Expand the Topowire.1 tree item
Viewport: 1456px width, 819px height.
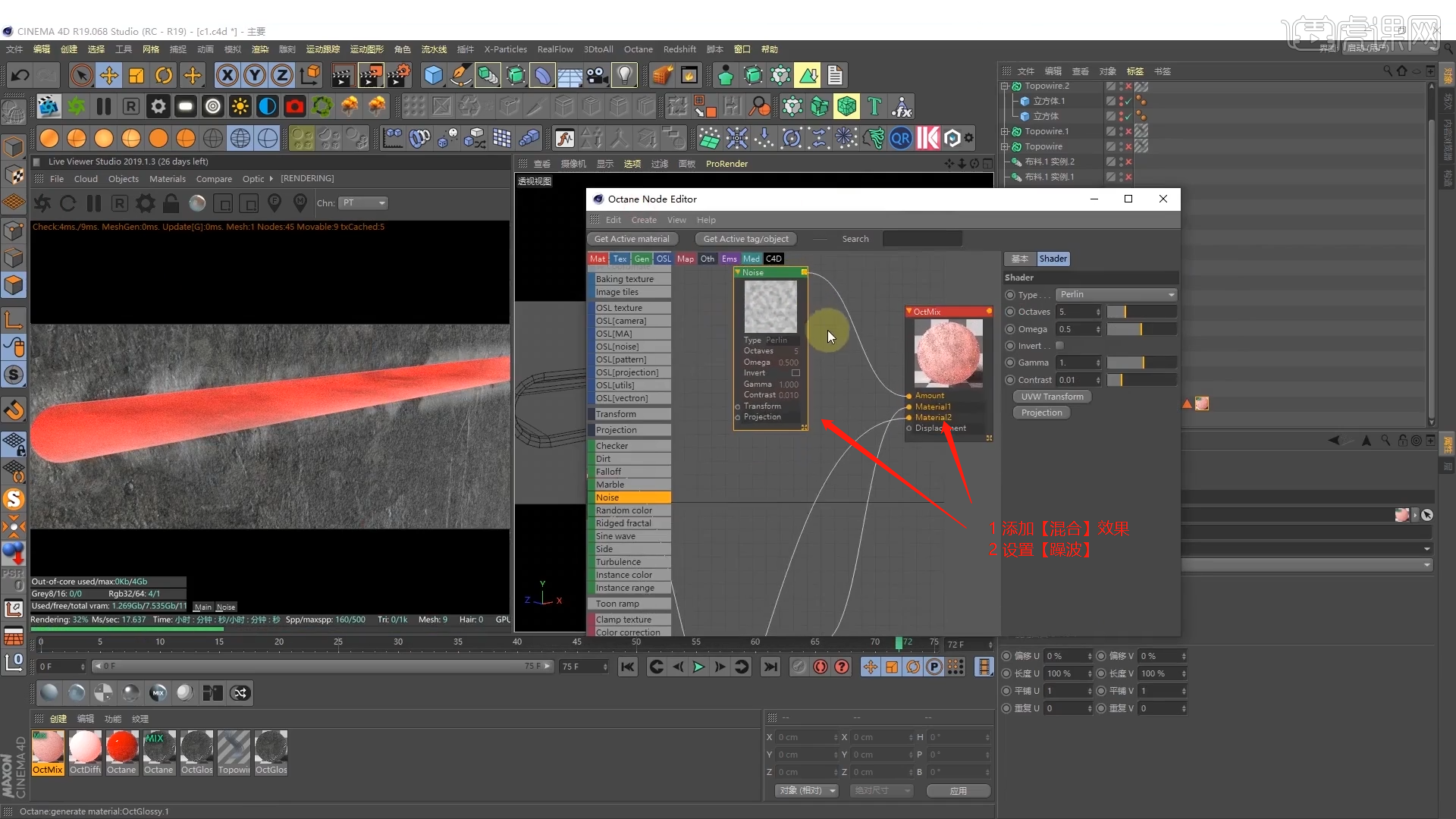(x=1005, y=132)
